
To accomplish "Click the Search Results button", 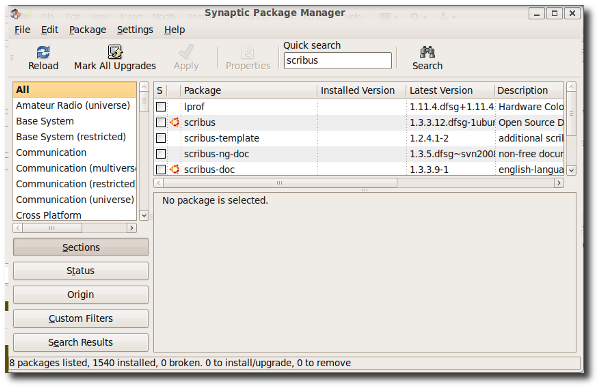I will tap(81, 342).
